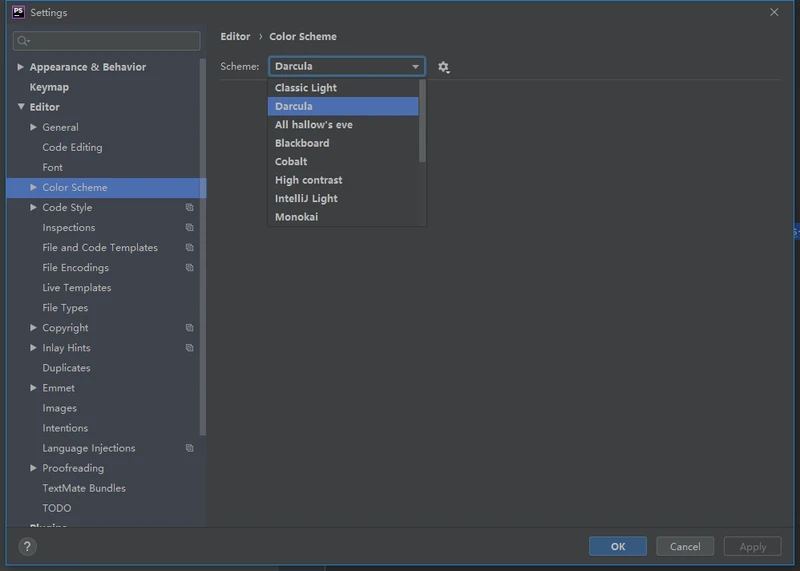Click project-level icon beside Language Injections
The image size is (800, 571).
pos(189,448)
